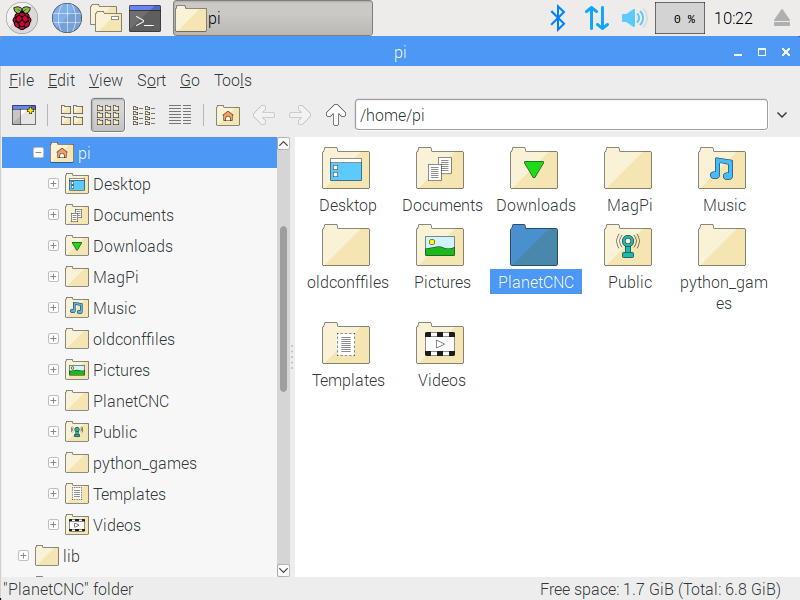800x600 pixels.
Task: Click the /home/pi path field
Action: [560, 115]
